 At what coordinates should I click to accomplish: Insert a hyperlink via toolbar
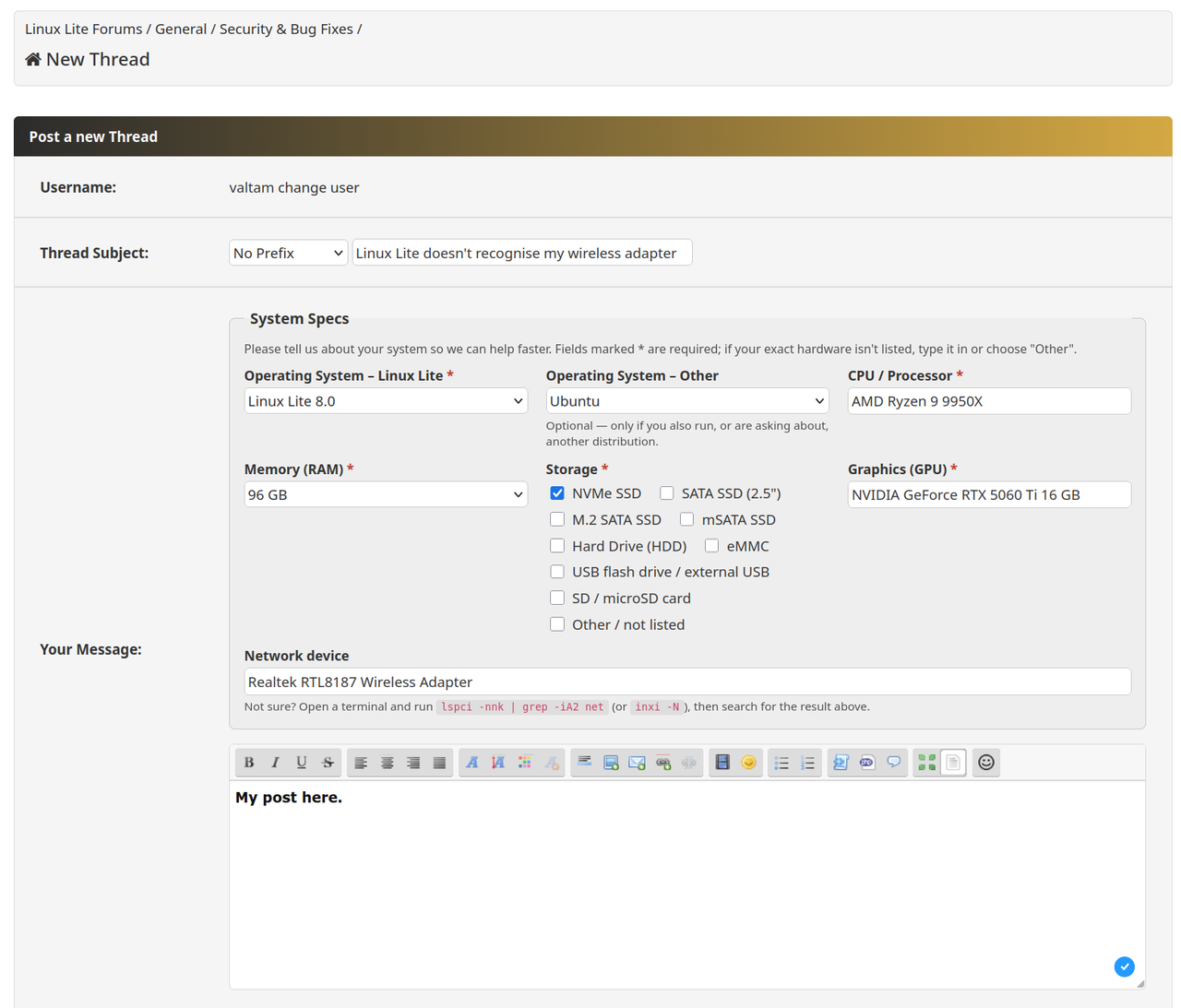(x=663, y=763)
